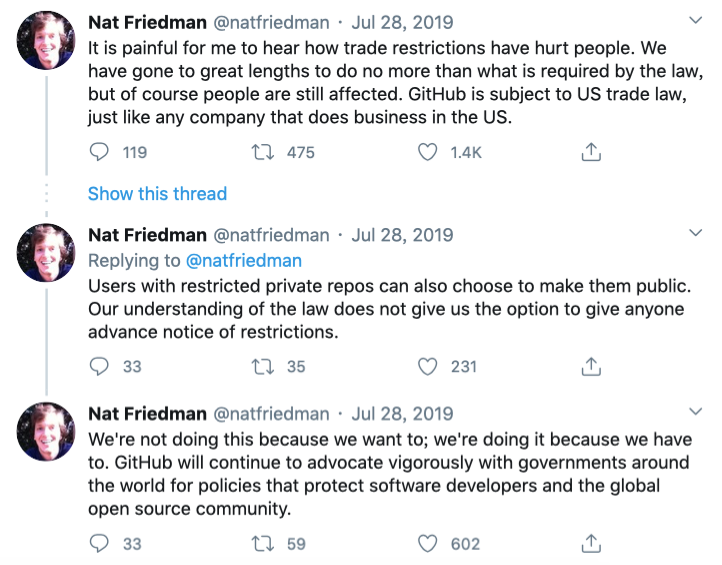Click the Nat Friedman name on the third tweet

(x=146, y=413)
